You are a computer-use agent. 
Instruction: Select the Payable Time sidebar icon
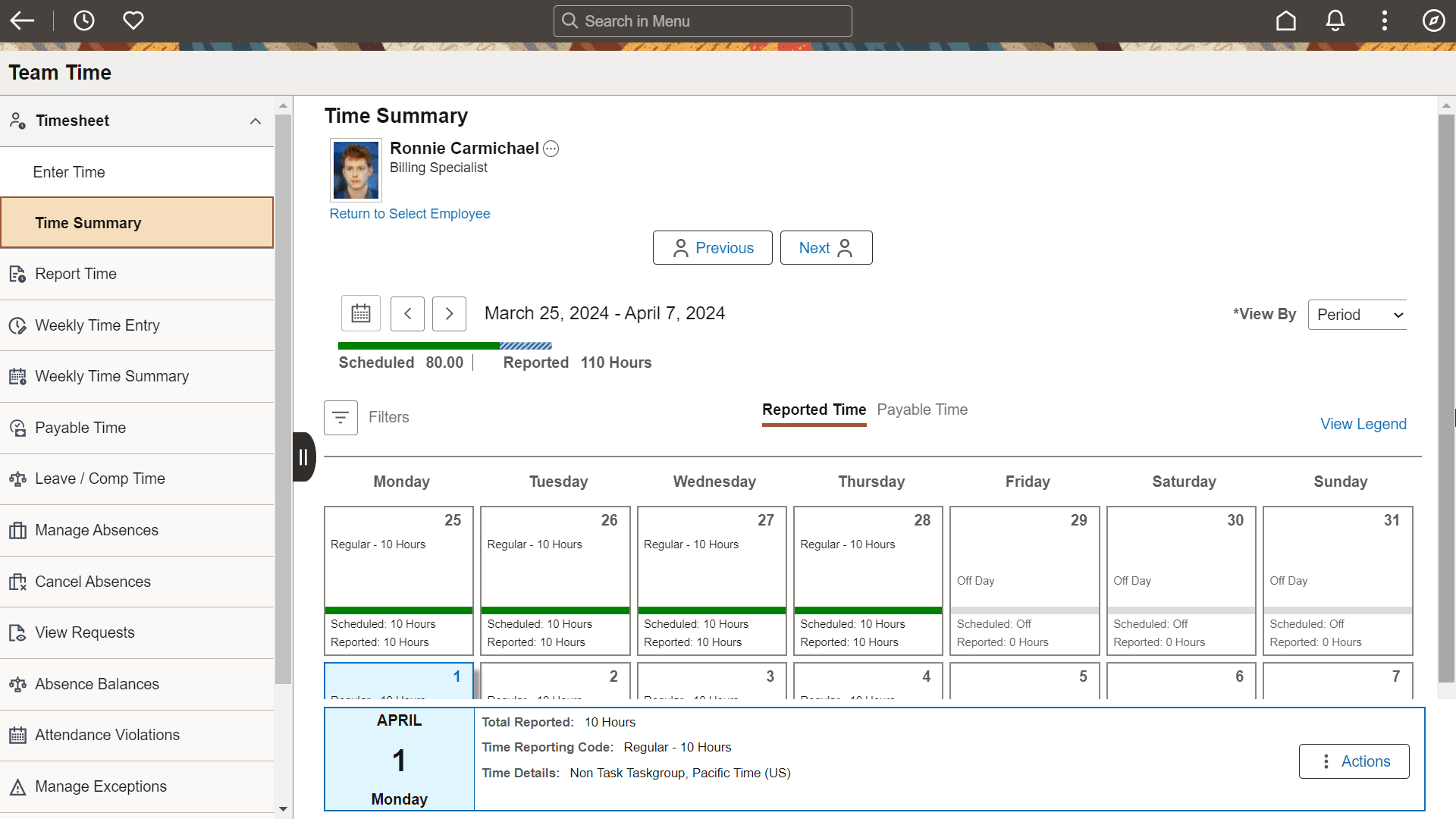click(17, 428)
